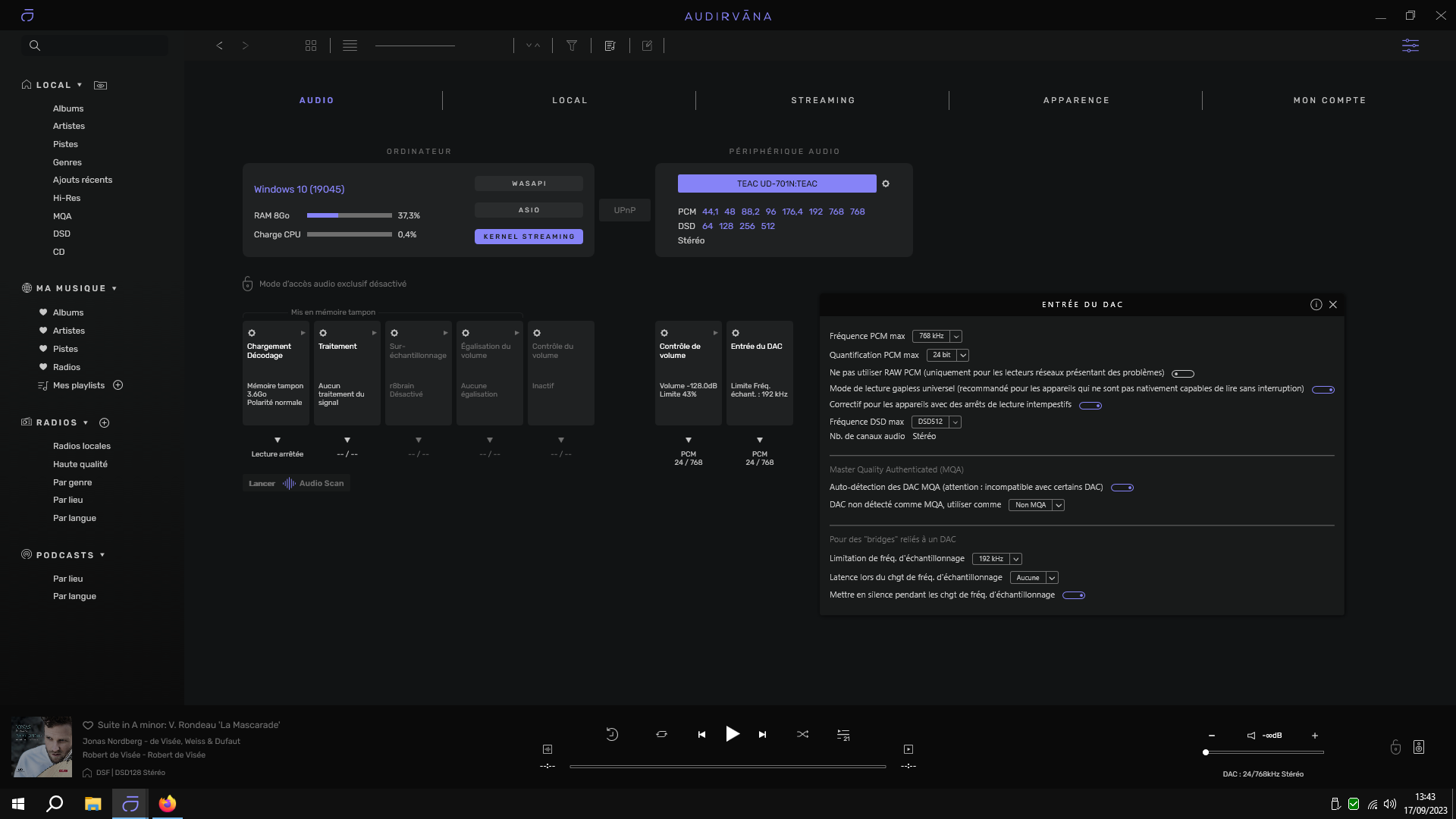Open the play queue icon

click(x=843, y=734)
